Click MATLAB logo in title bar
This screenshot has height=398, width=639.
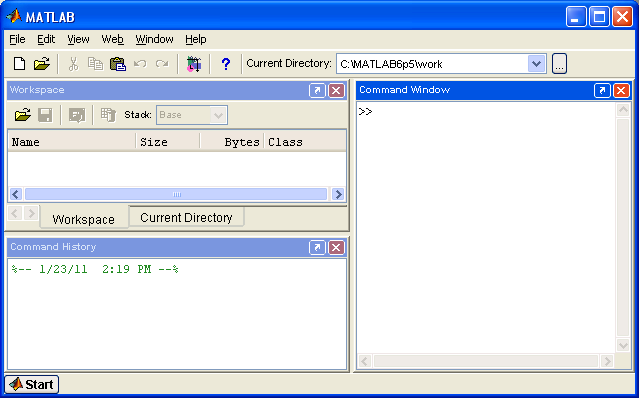[14, 16]
